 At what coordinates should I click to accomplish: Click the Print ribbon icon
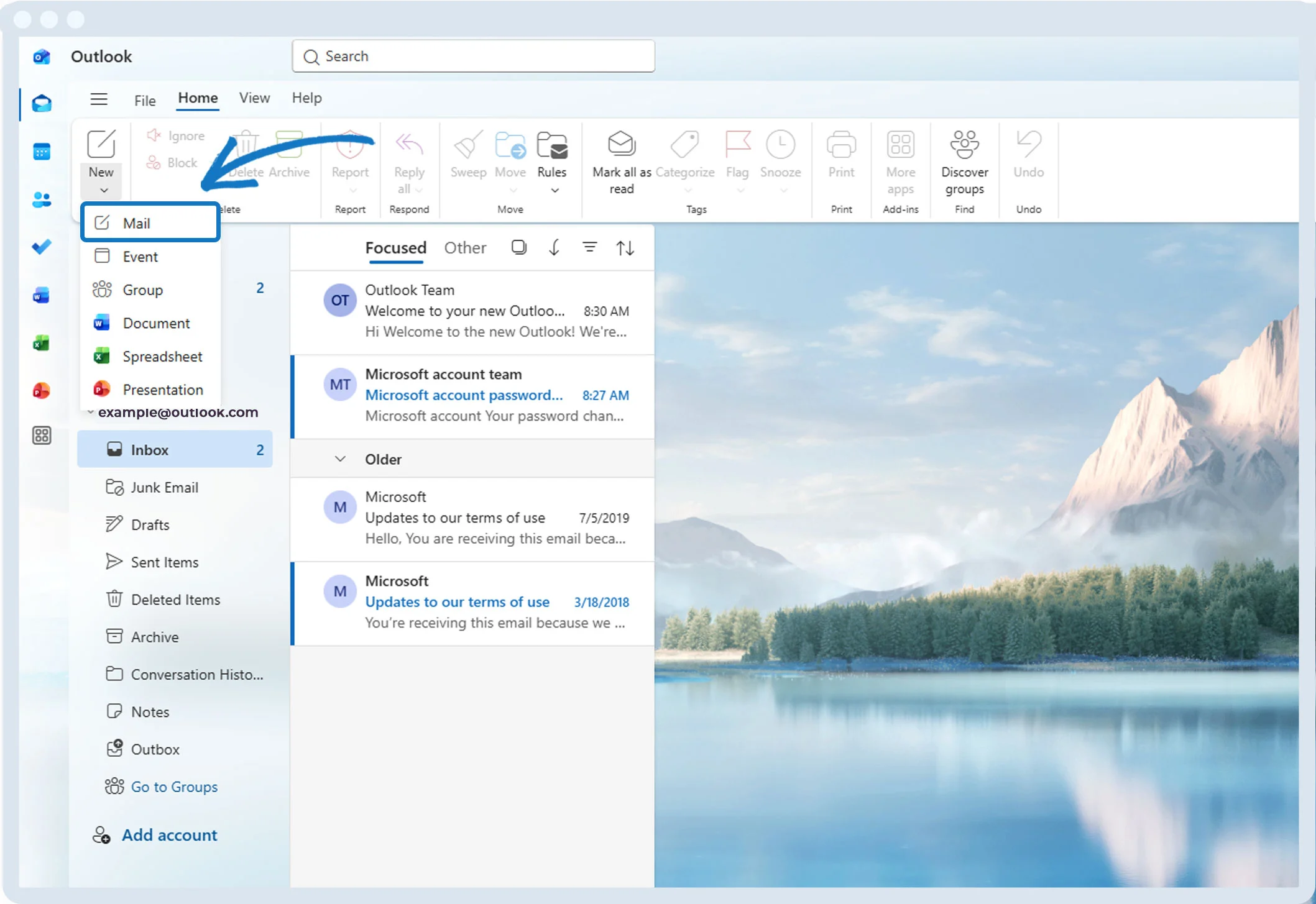tap(841, 145)
